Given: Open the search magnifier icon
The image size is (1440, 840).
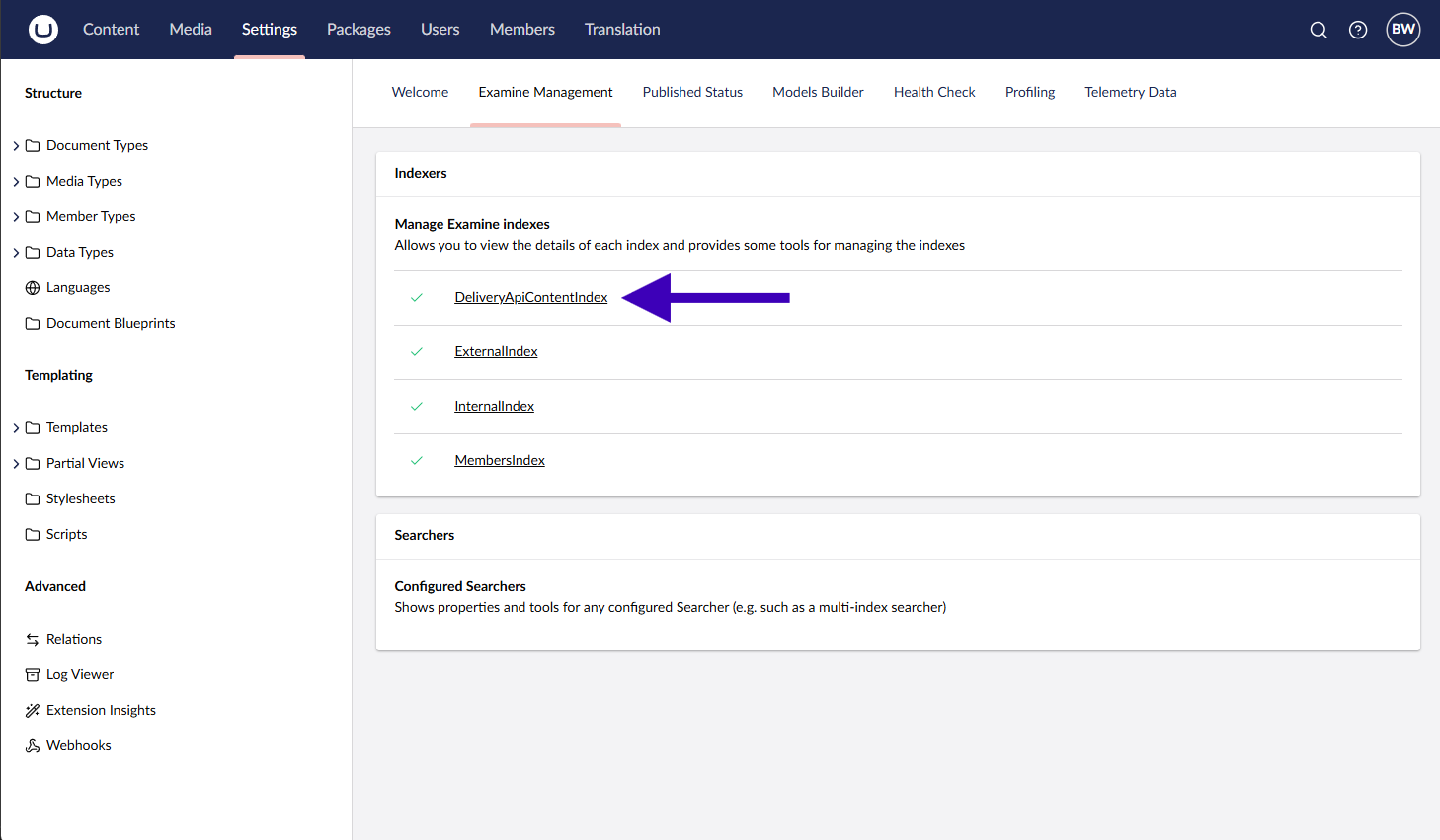Looking at the screenshot, I should pos(1319,30).
